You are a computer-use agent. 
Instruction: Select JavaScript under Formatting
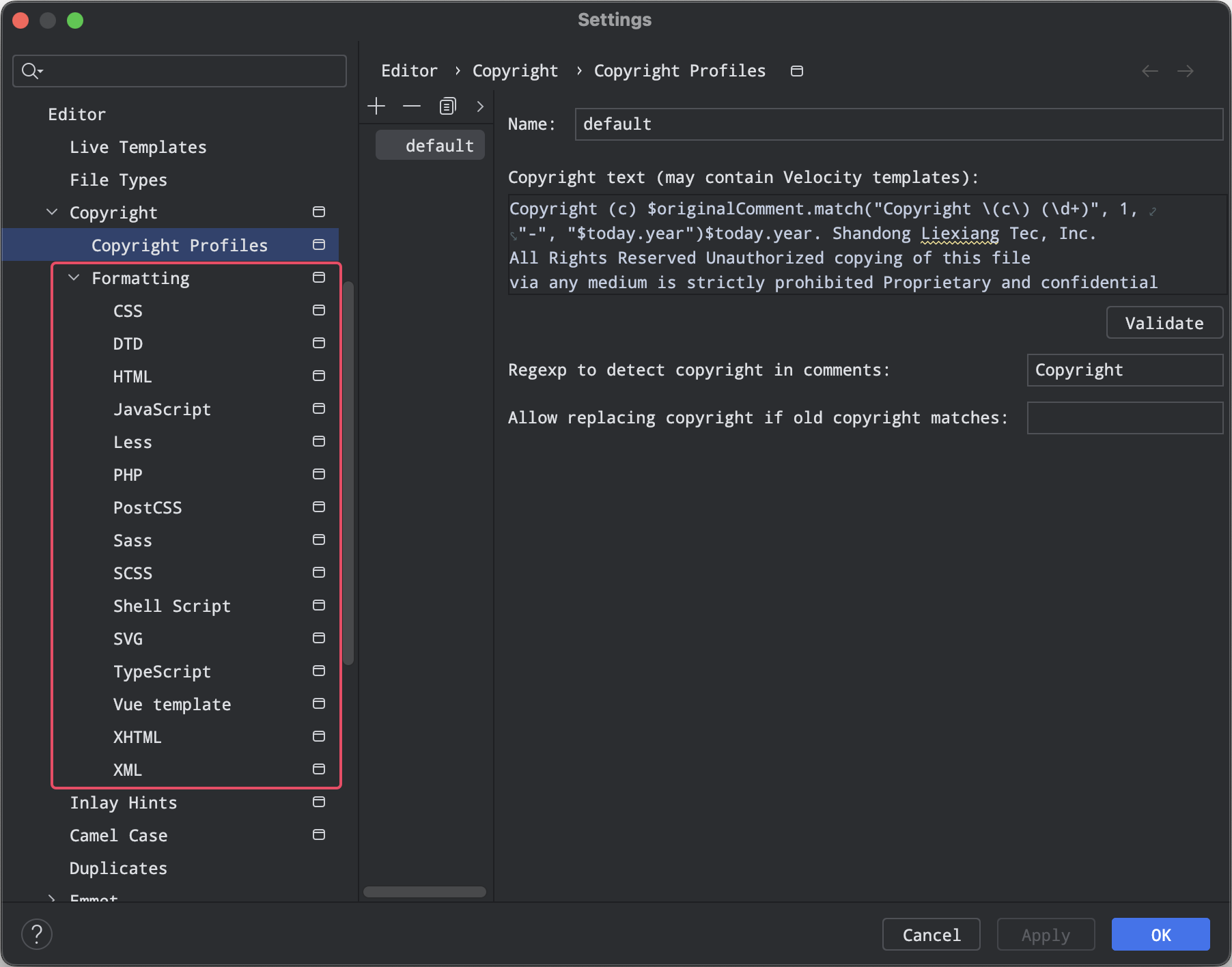pyautogui.click(x=162, y=410)
